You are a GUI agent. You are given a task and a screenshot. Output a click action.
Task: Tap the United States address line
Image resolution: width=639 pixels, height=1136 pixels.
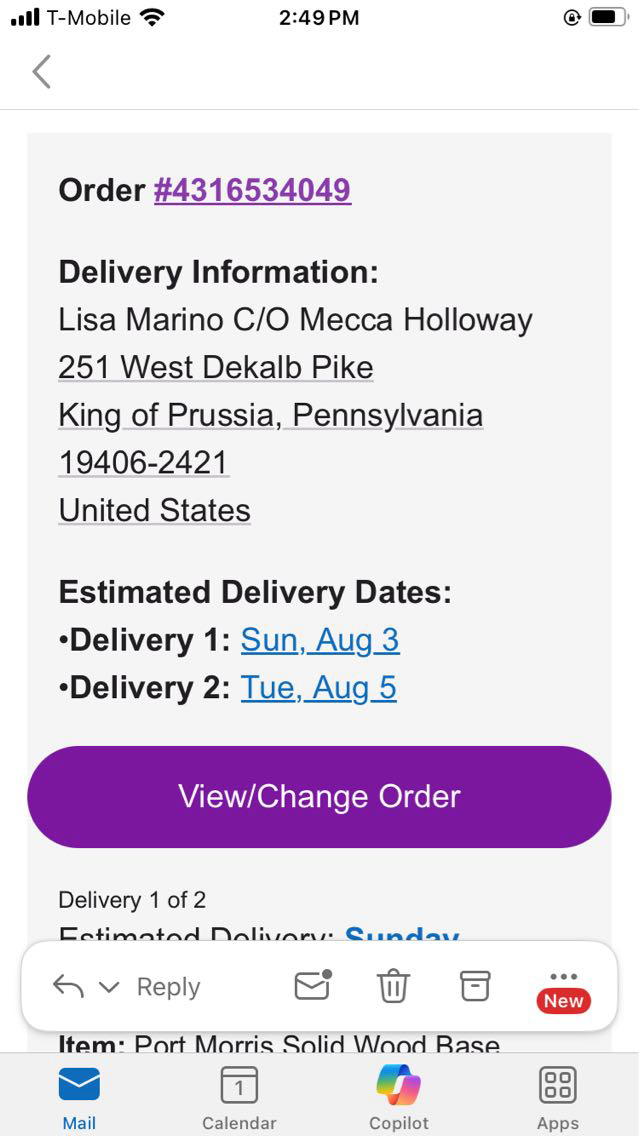[x=154, y=510]
